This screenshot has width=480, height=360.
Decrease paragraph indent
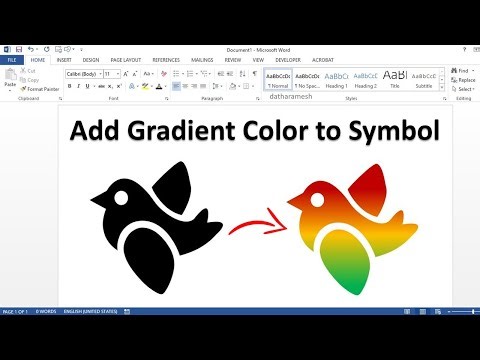point(221,74)
